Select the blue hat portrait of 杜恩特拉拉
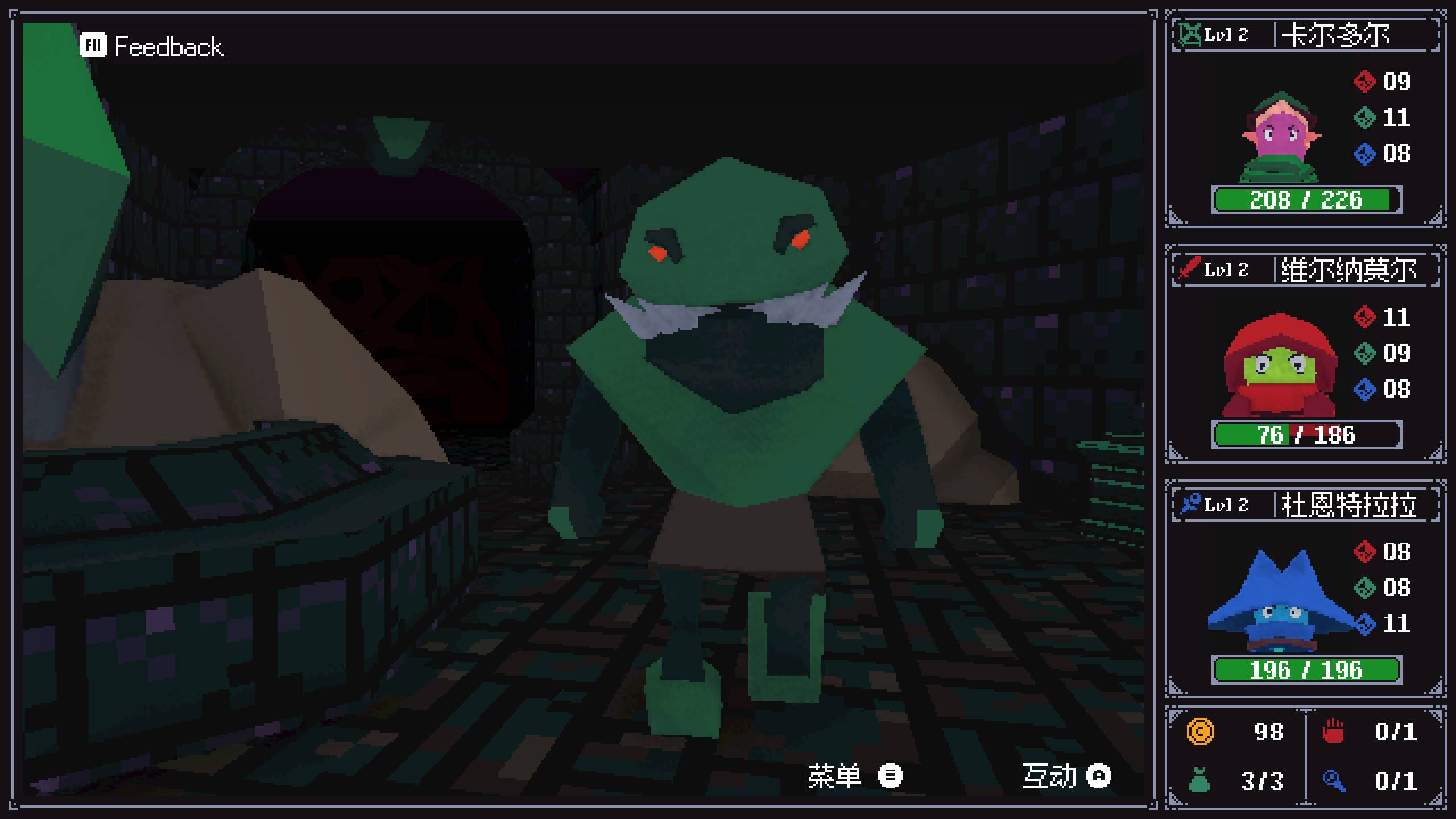 point(1281,601)
